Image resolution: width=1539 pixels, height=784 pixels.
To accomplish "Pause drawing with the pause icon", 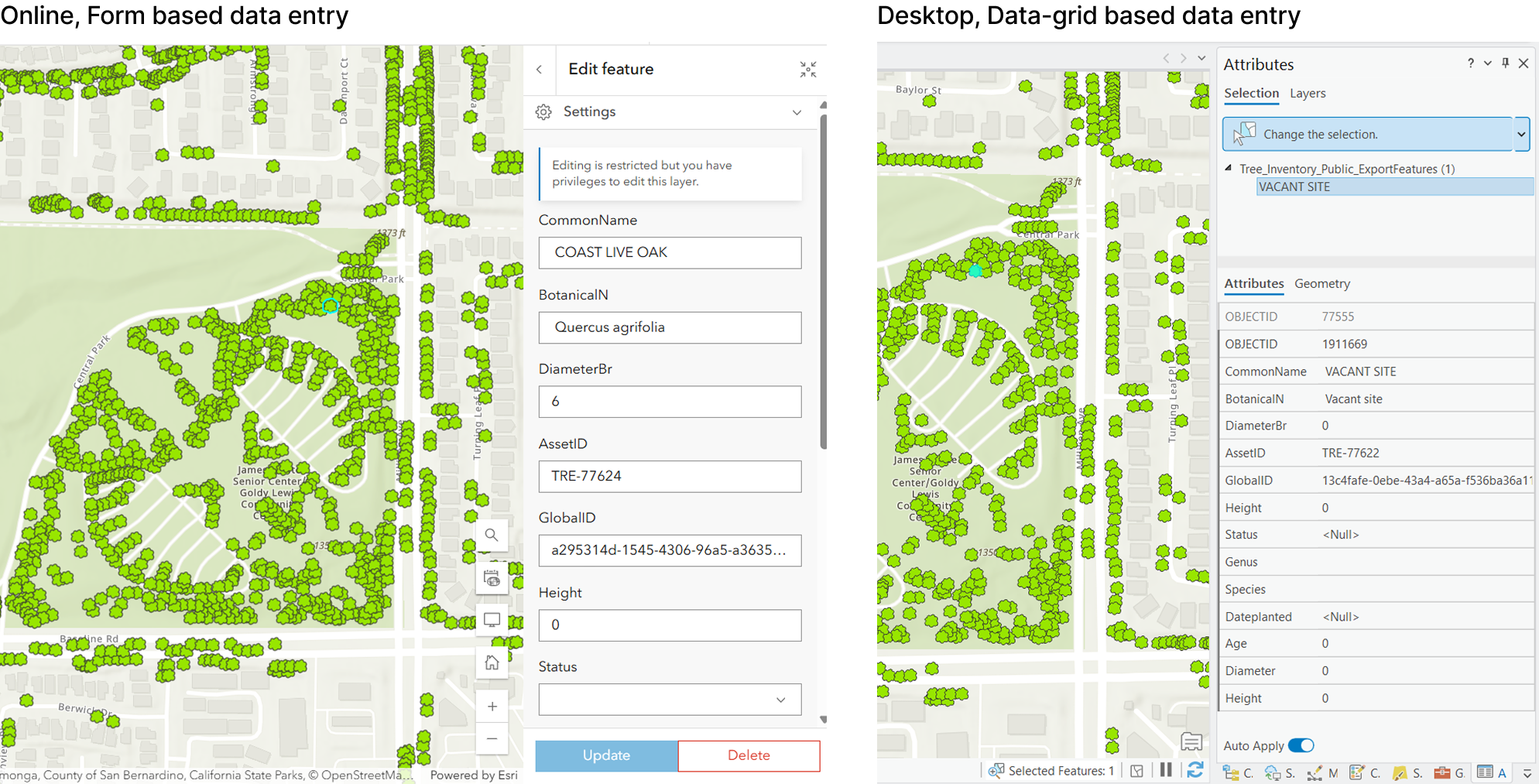I will [1166, 770].
